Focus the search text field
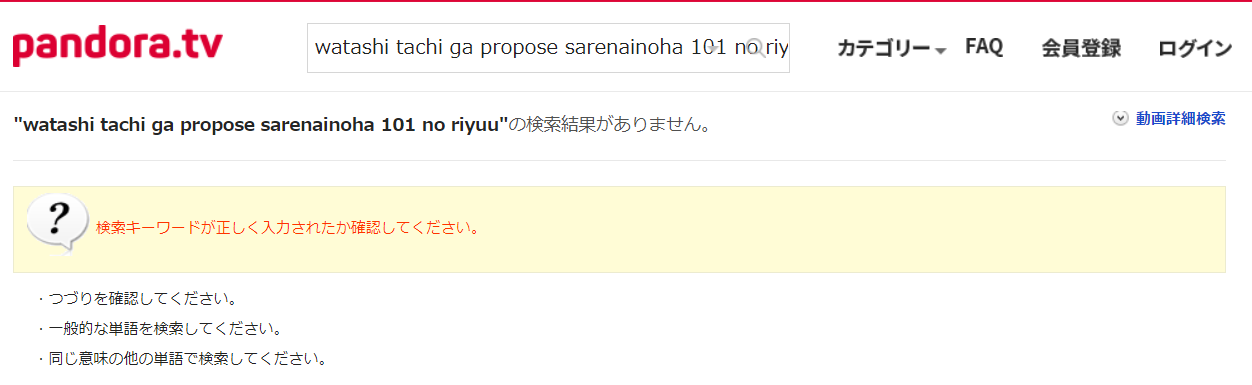The height and width of the screenshot is (385, 1252). (x=548, y=48)
